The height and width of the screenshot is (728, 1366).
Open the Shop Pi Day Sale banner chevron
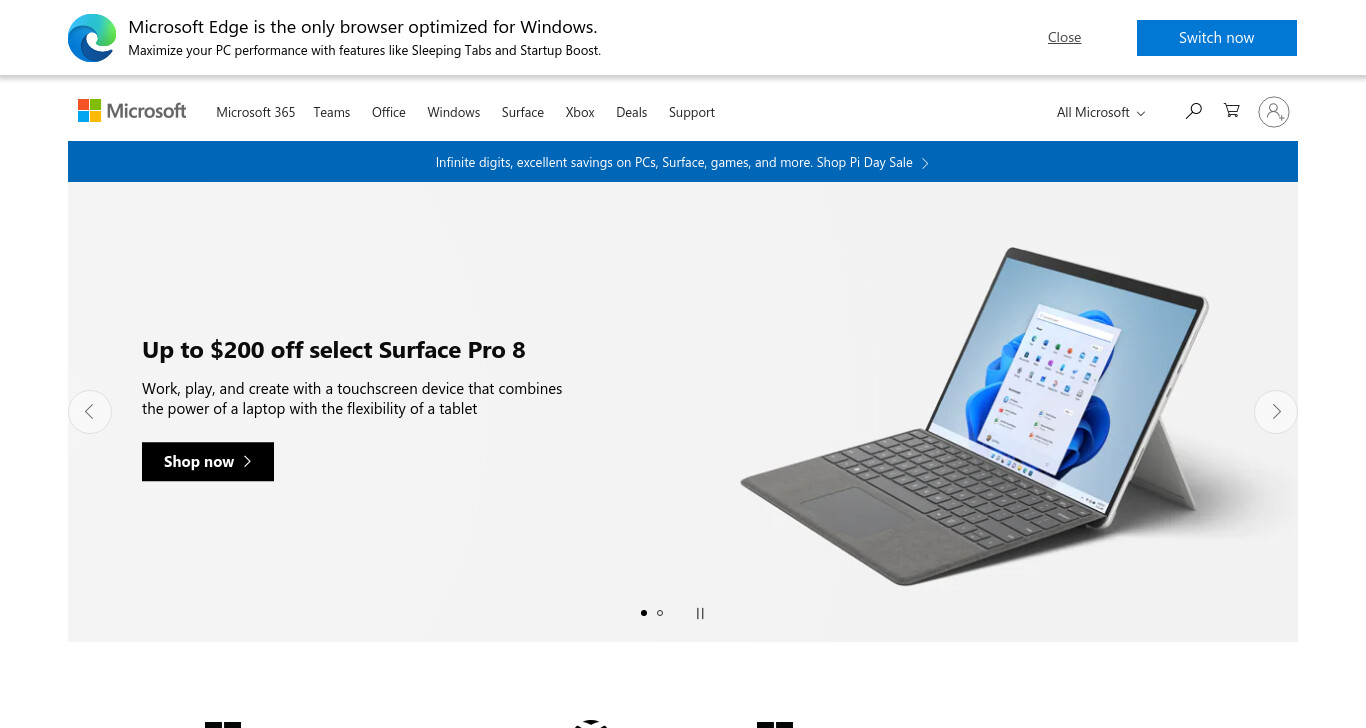point(925,163)
